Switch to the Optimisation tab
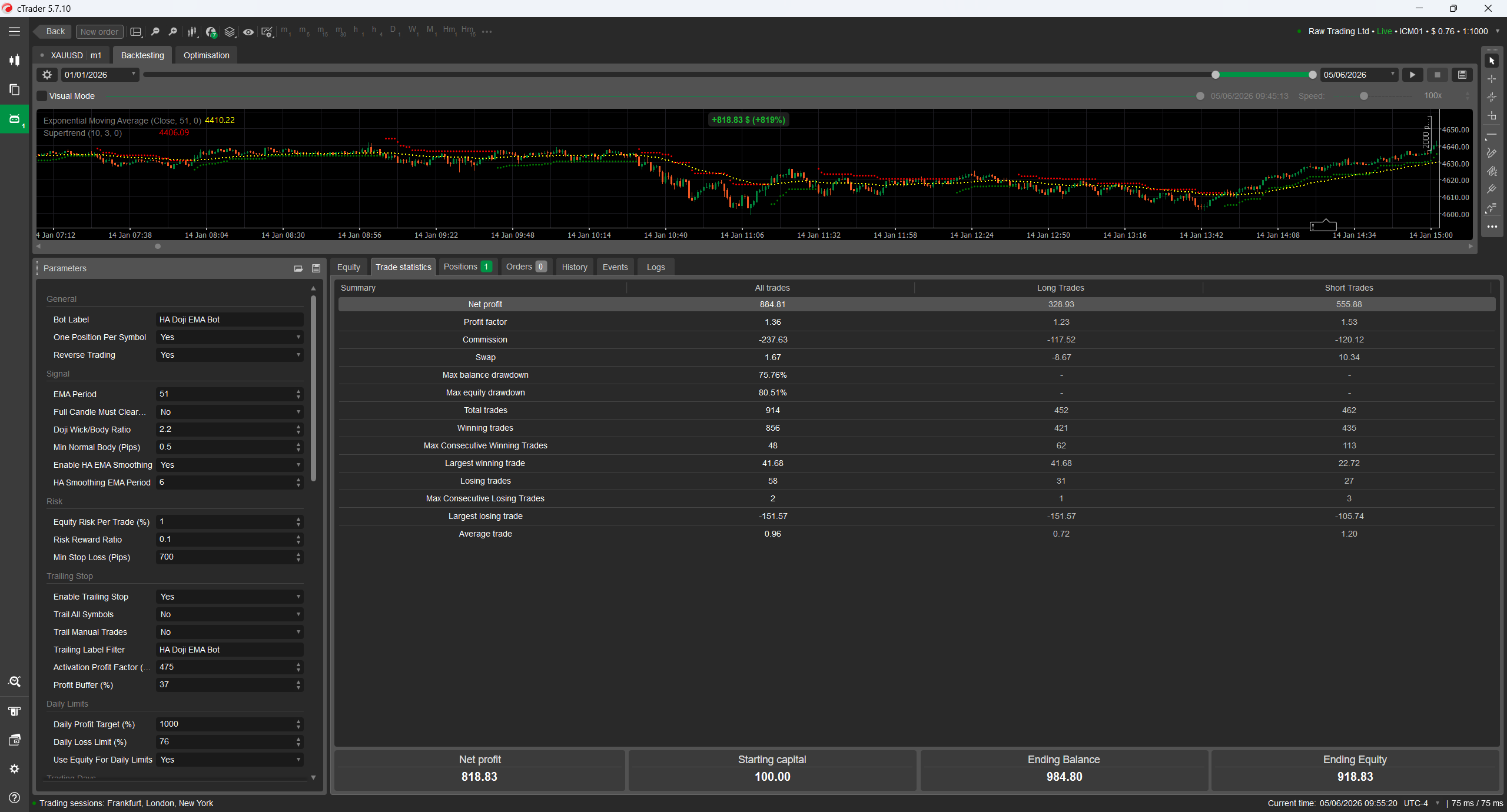1507x812 pixels. (x=206, y=55)
